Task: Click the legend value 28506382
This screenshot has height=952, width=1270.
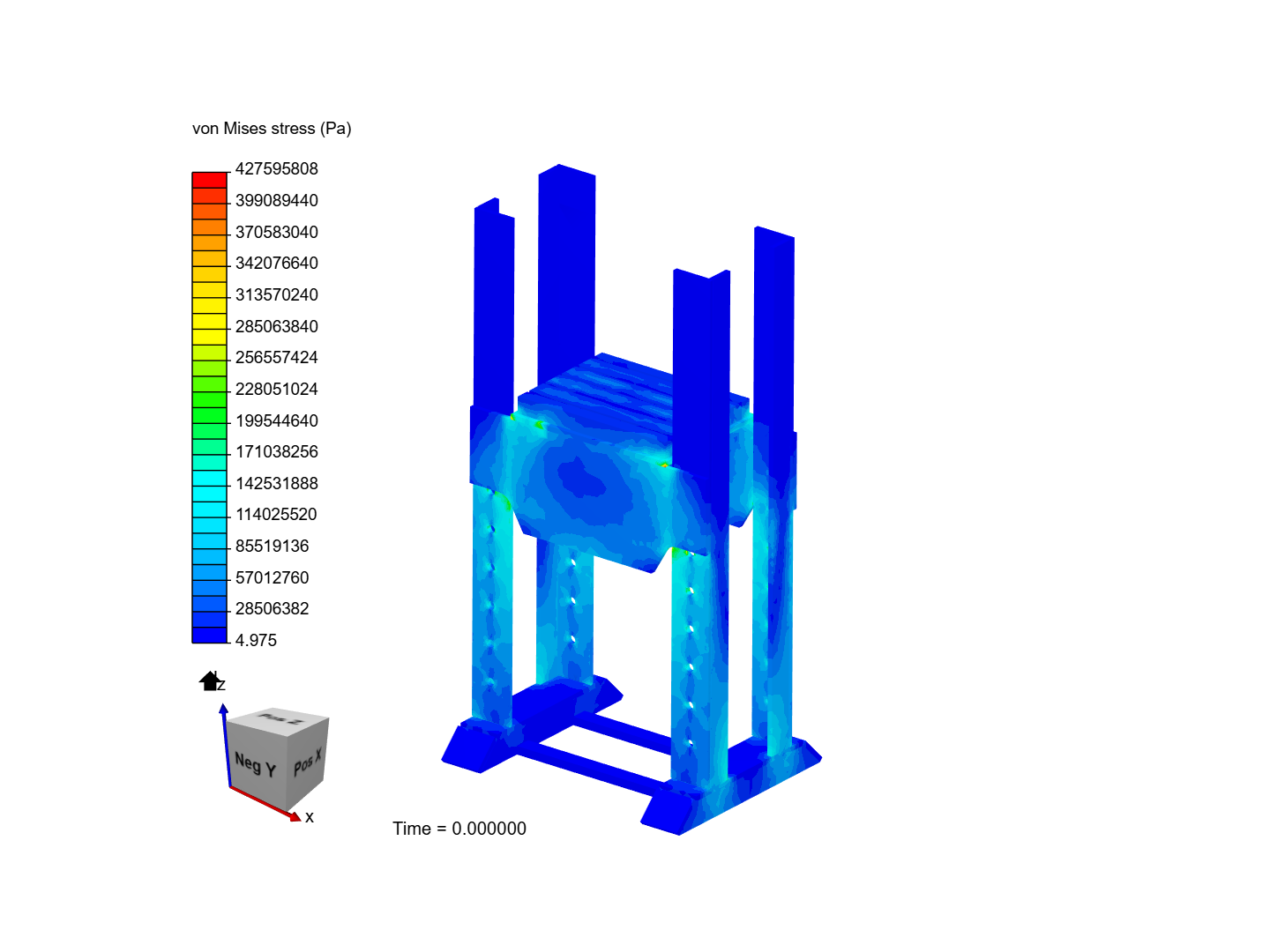Action: 273,609
